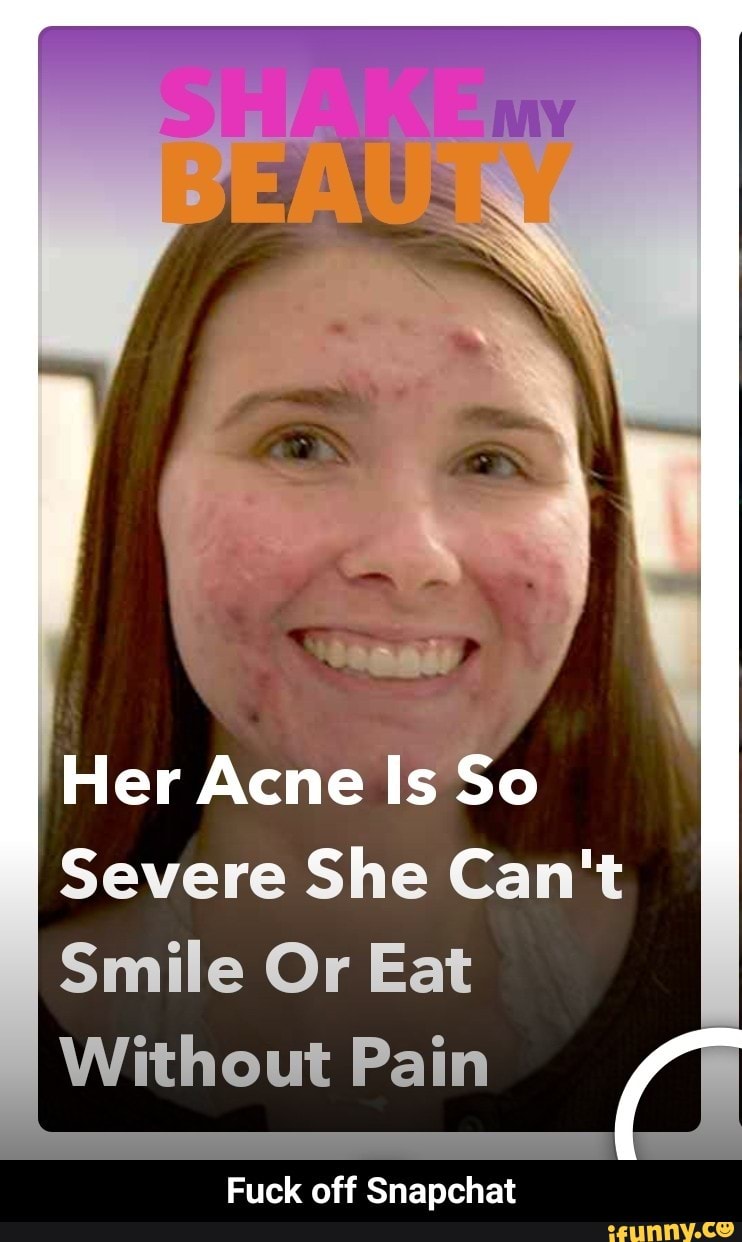Viewport: 742px width, 1242px height.
Task: Open the acne story card thumbnail
Action: coord(369,578)
